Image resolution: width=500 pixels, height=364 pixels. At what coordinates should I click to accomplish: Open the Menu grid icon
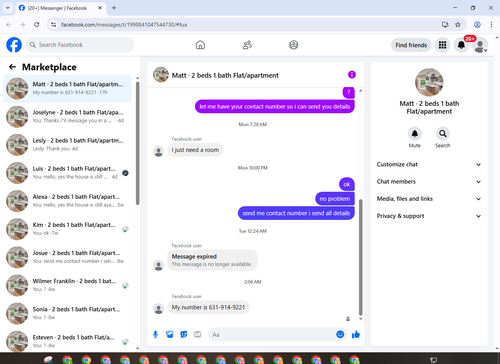click(x=442, y=45)
